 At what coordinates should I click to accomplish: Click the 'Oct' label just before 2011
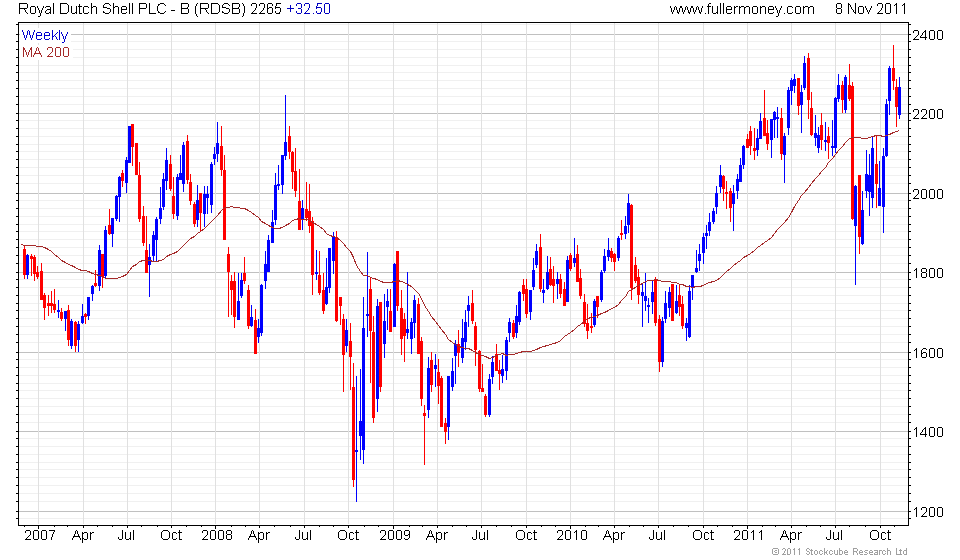(x=703, y=535)
